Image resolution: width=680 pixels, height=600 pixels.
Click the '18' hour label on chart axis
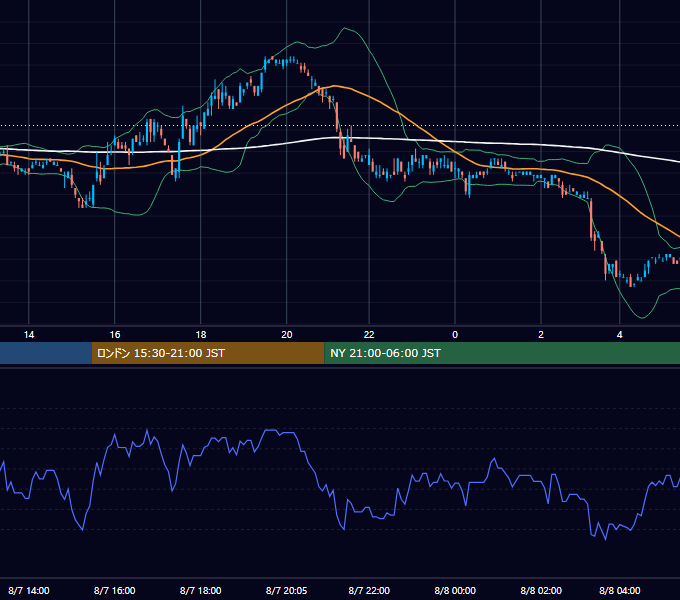coord(201,335)
